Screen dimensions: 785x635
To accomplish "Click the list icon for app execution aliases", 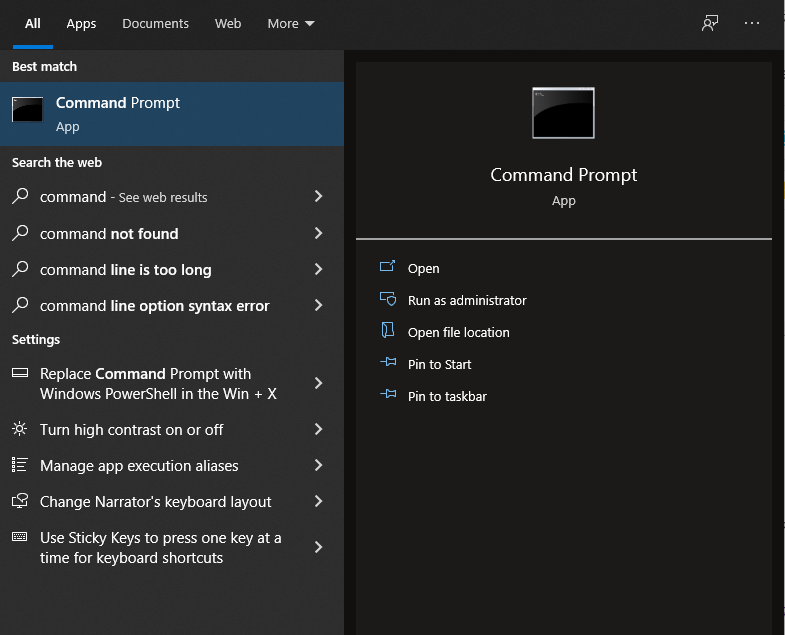I will (20, 465).
